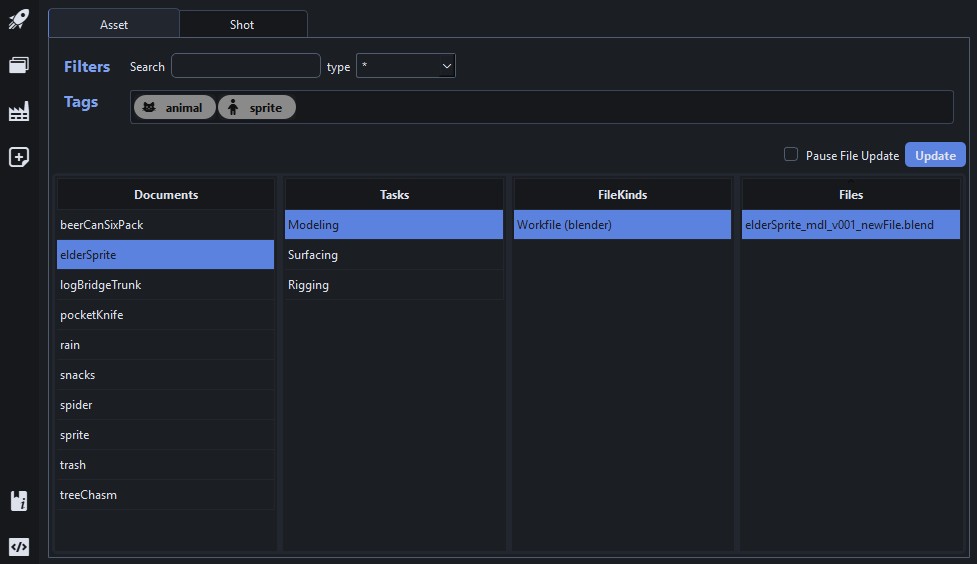
Task: Click the Documents column header
Action: (166, 194)
